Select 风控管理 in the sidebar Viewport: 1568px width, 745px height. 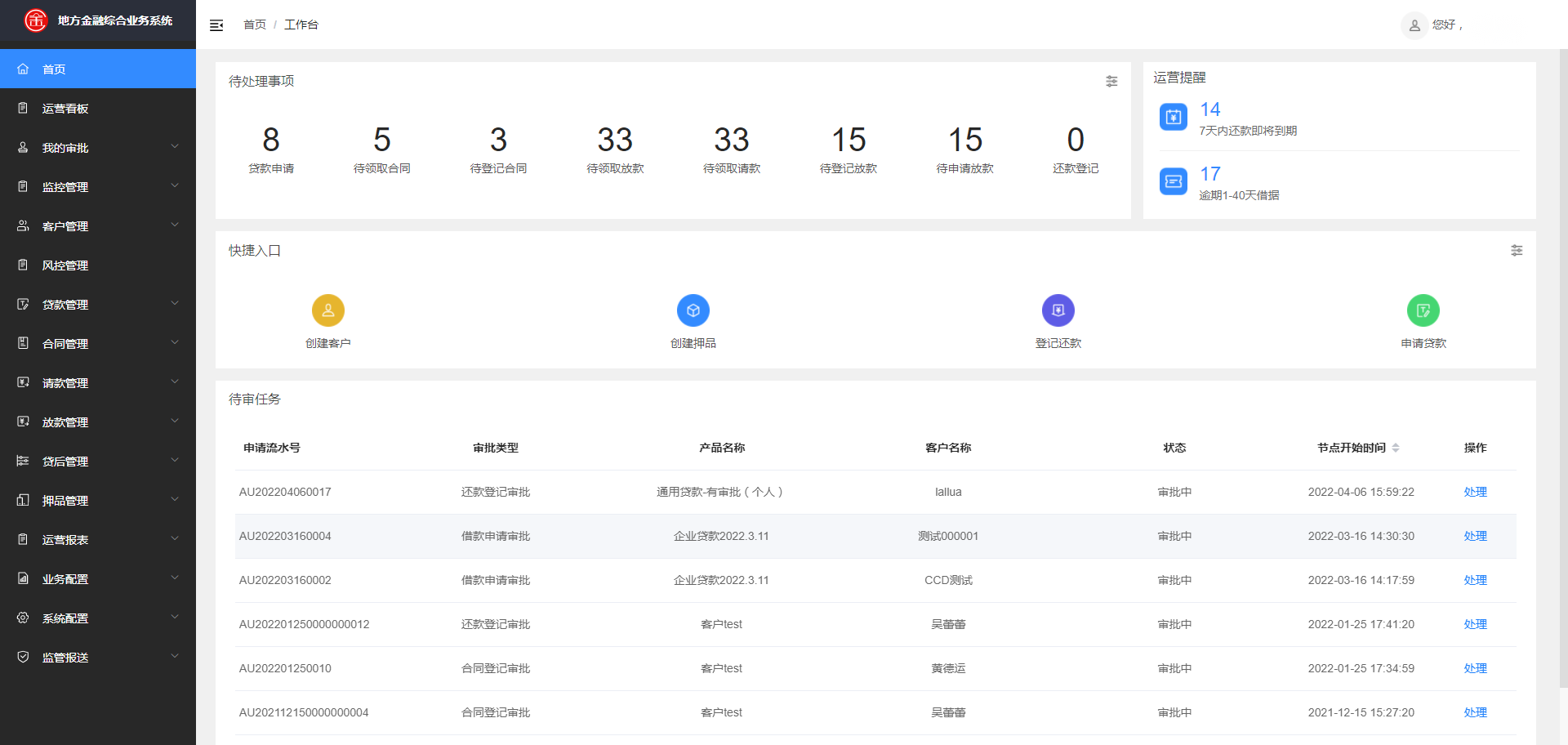click(x=65, y=265)
